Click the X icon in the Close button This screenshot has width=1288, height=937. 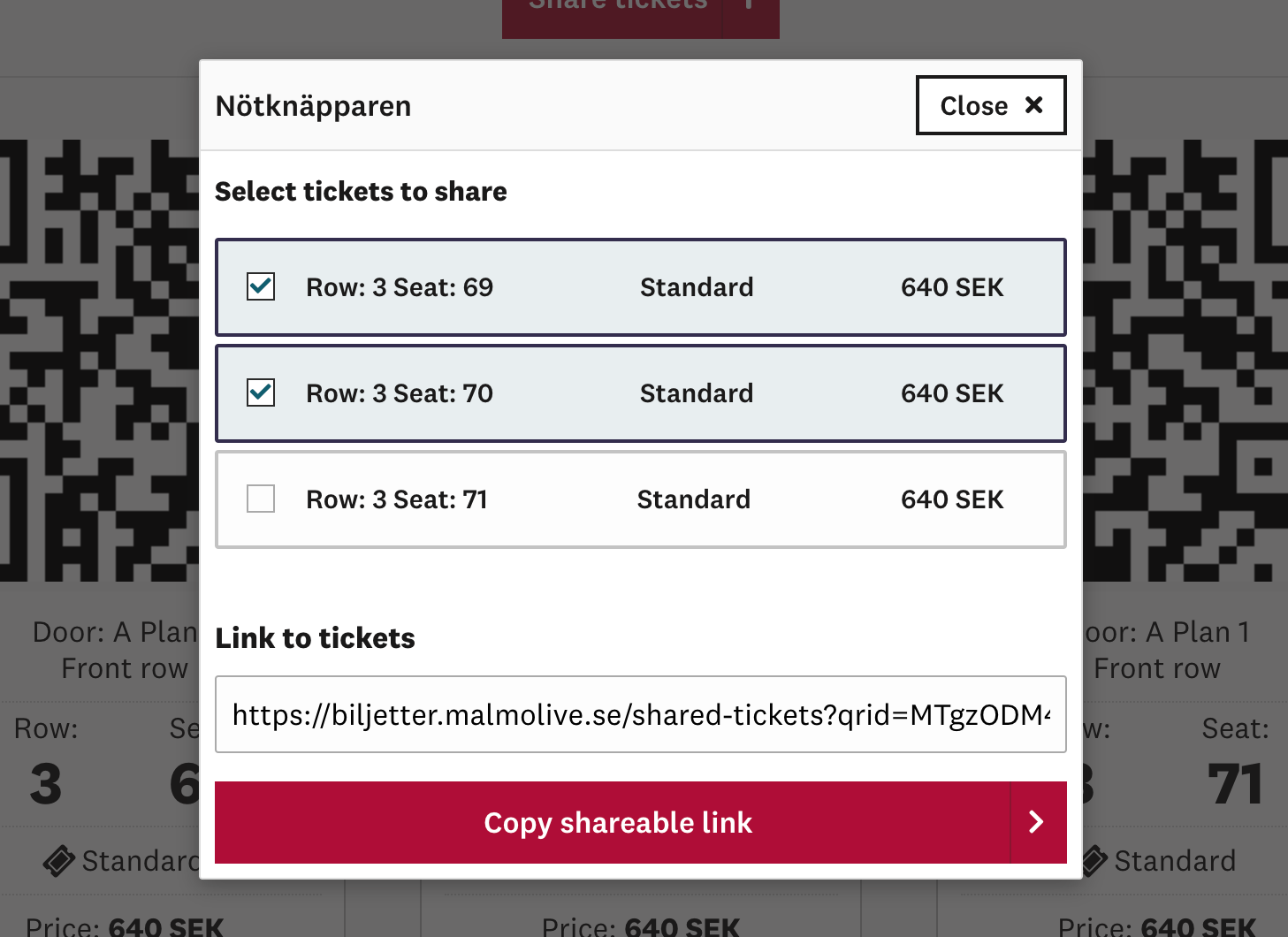[x=1033, y=105]
